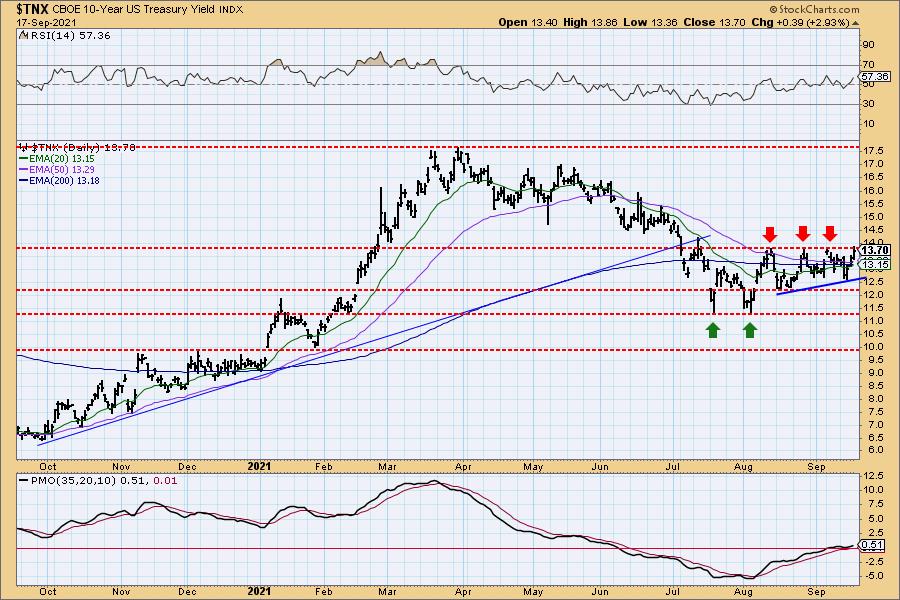Click the 12.5 label on the PMO axis
The width and height of the screenshot is (900, 600).
872,476
